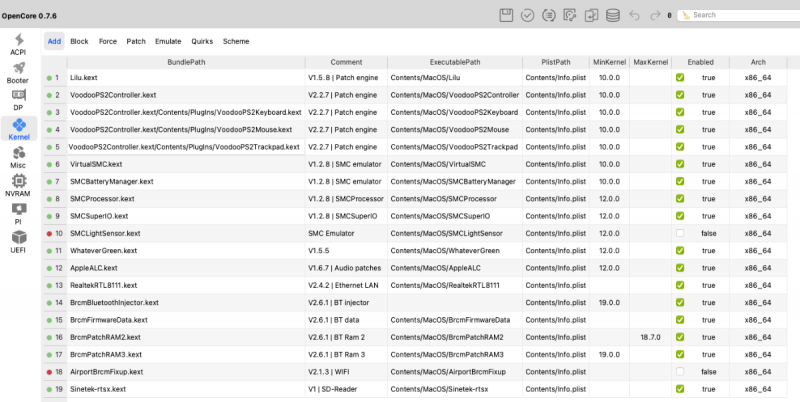
Task: Open the NVRAM sidebar section
Action: 18,186
